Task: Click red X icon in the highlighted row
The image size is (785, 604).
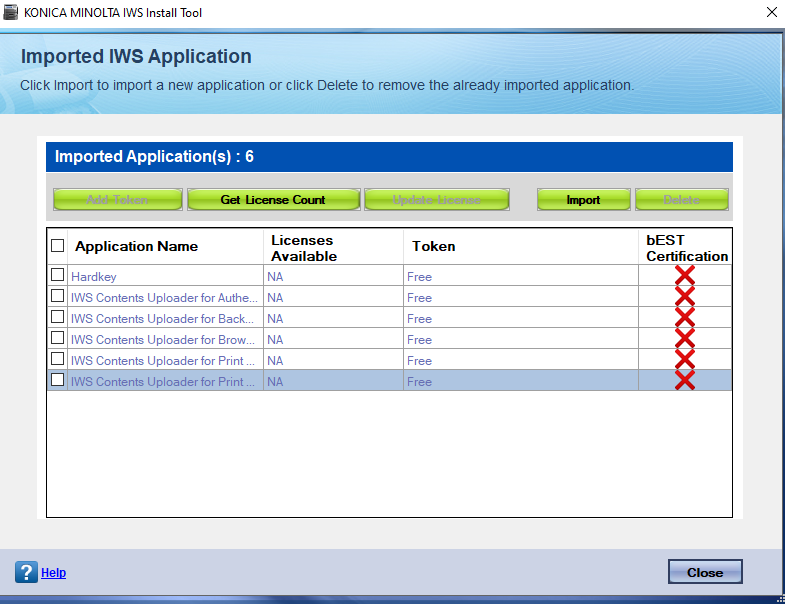Action: click(x=684, y=381)
